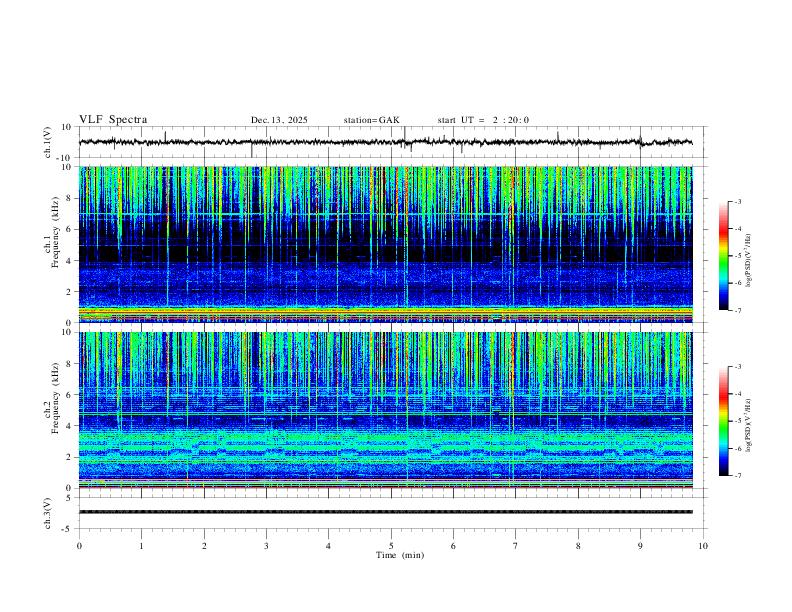Click the time axis tick label 5

(x=391, y=546)
